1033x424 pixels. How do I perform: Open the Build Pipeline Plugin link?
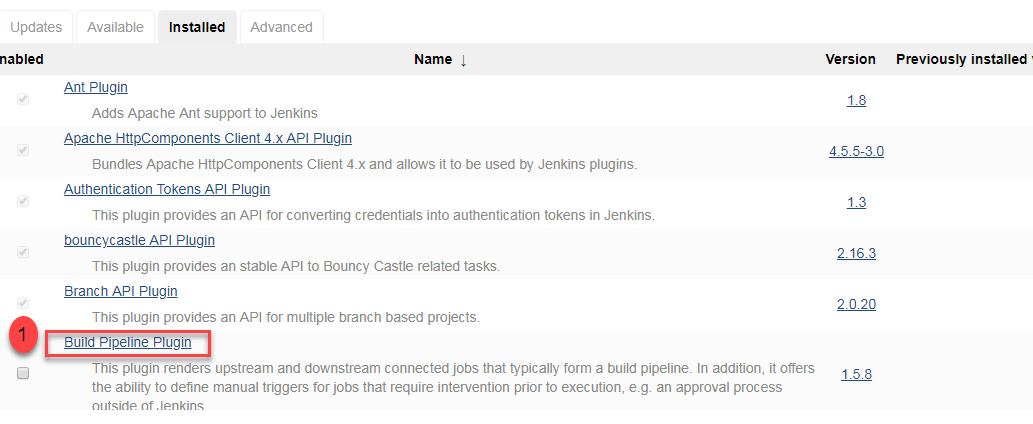(127, 342)
